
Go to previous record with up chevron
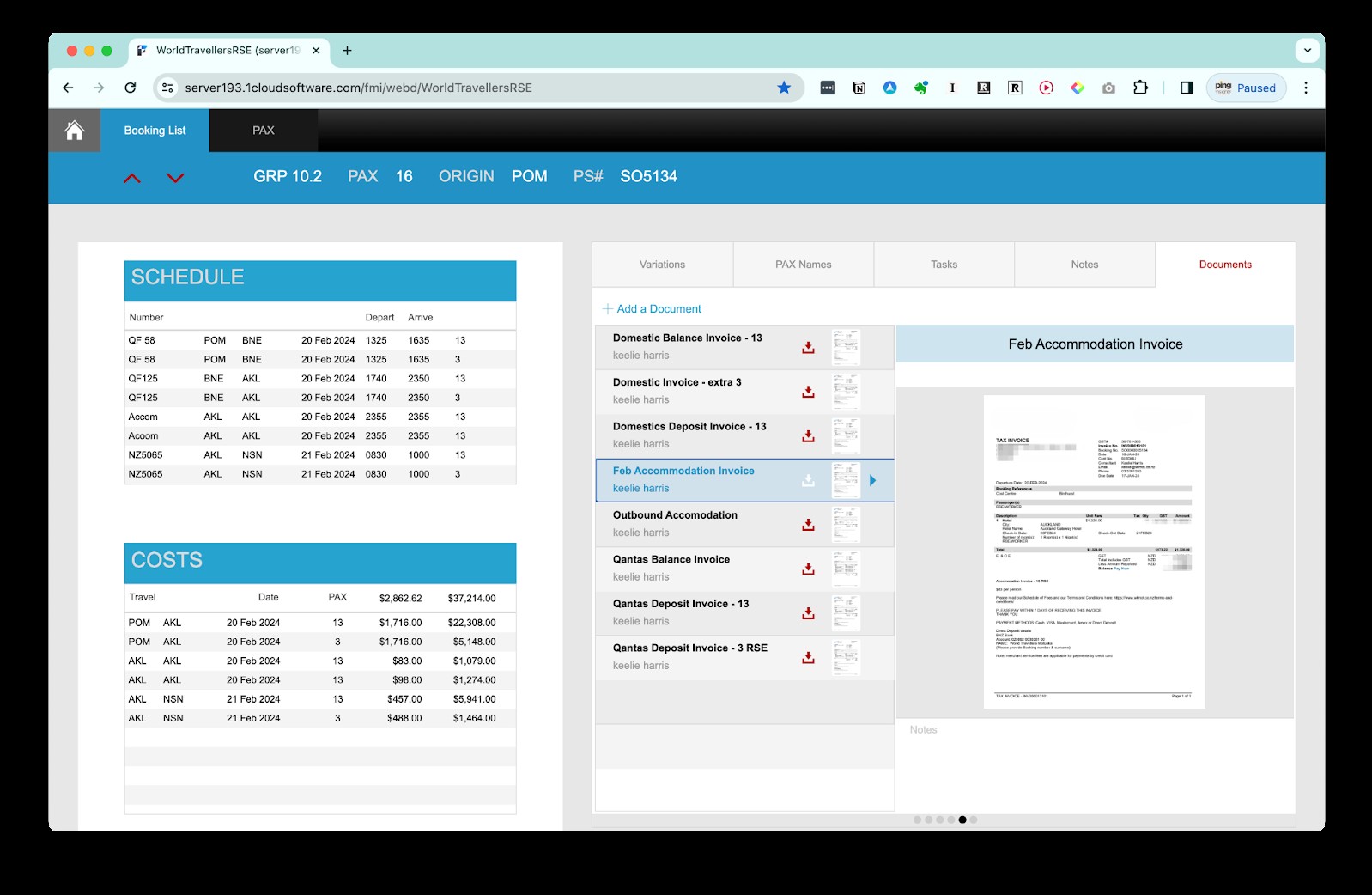click(x=131, y=178)
